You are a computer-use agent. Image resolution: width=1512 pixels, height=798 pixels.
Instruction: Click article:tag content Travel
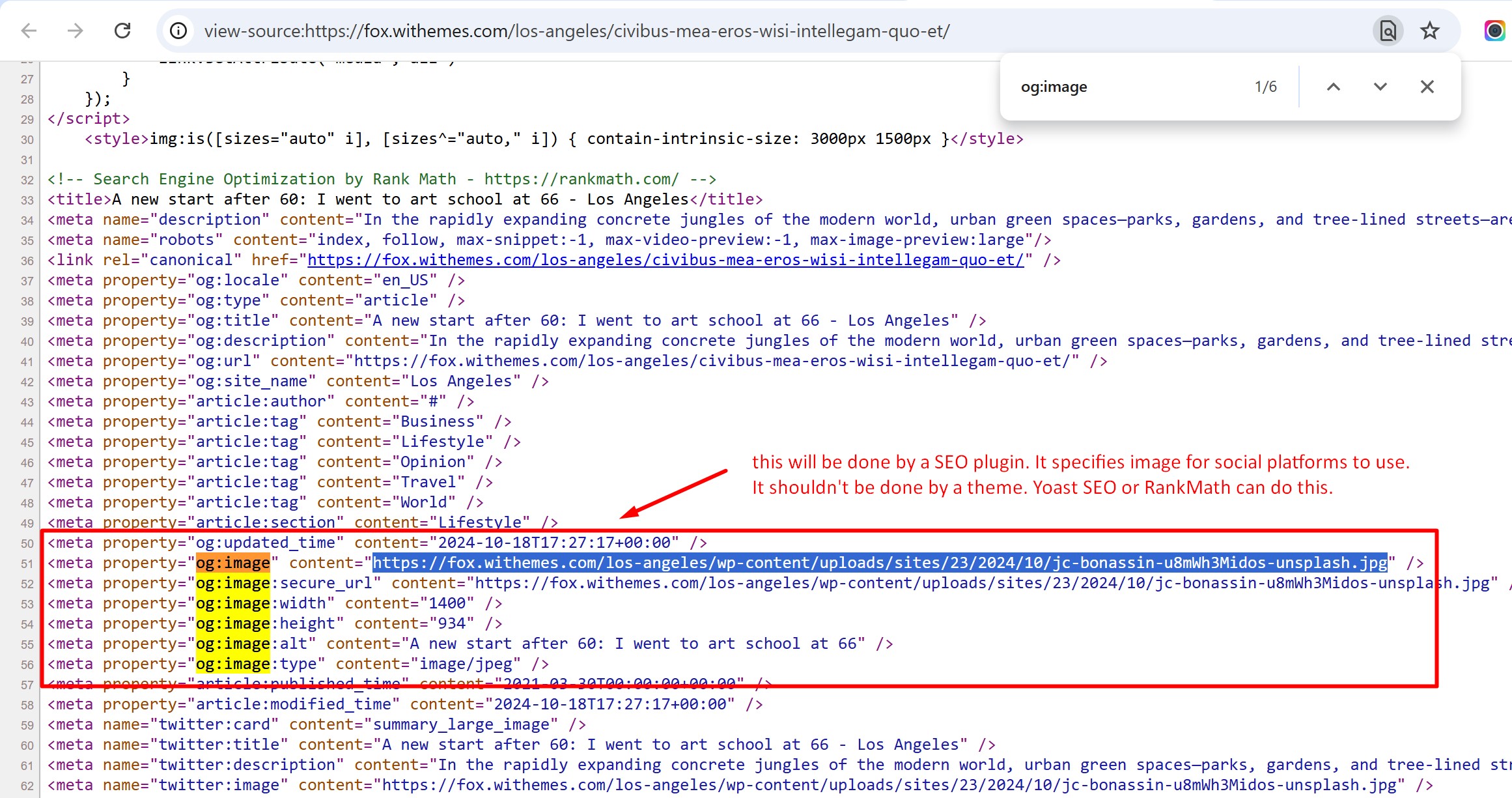(x=428, y=482)
